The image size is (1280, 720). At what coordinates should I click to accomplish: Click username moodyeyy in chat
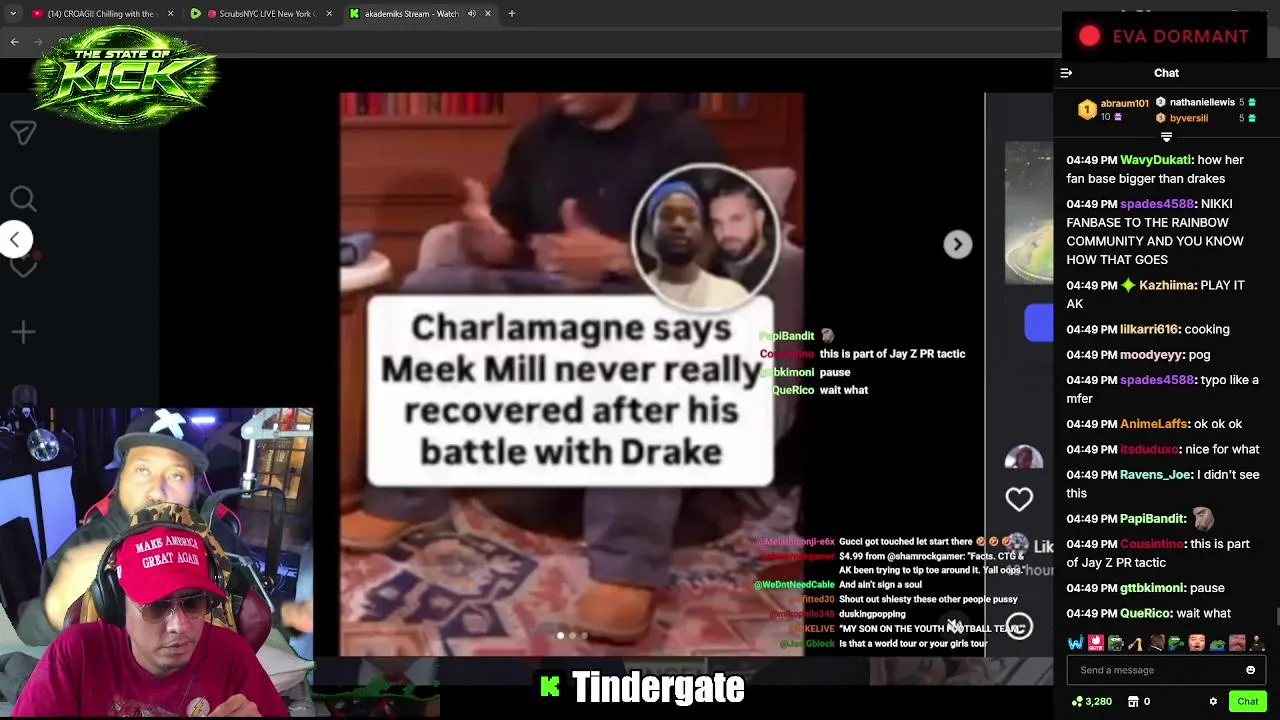(1150, 355)
